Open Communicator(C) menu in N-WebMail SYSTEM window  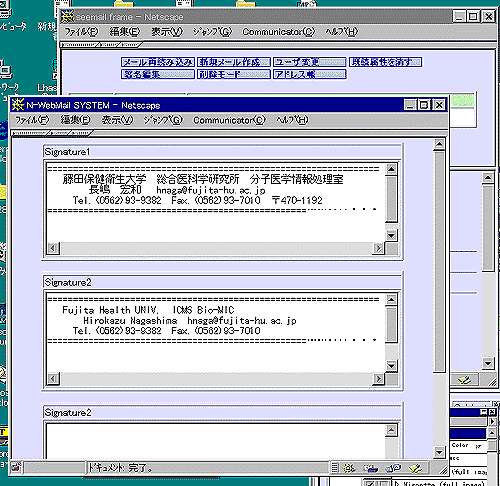pyautogui.click(x=229, y=120)
